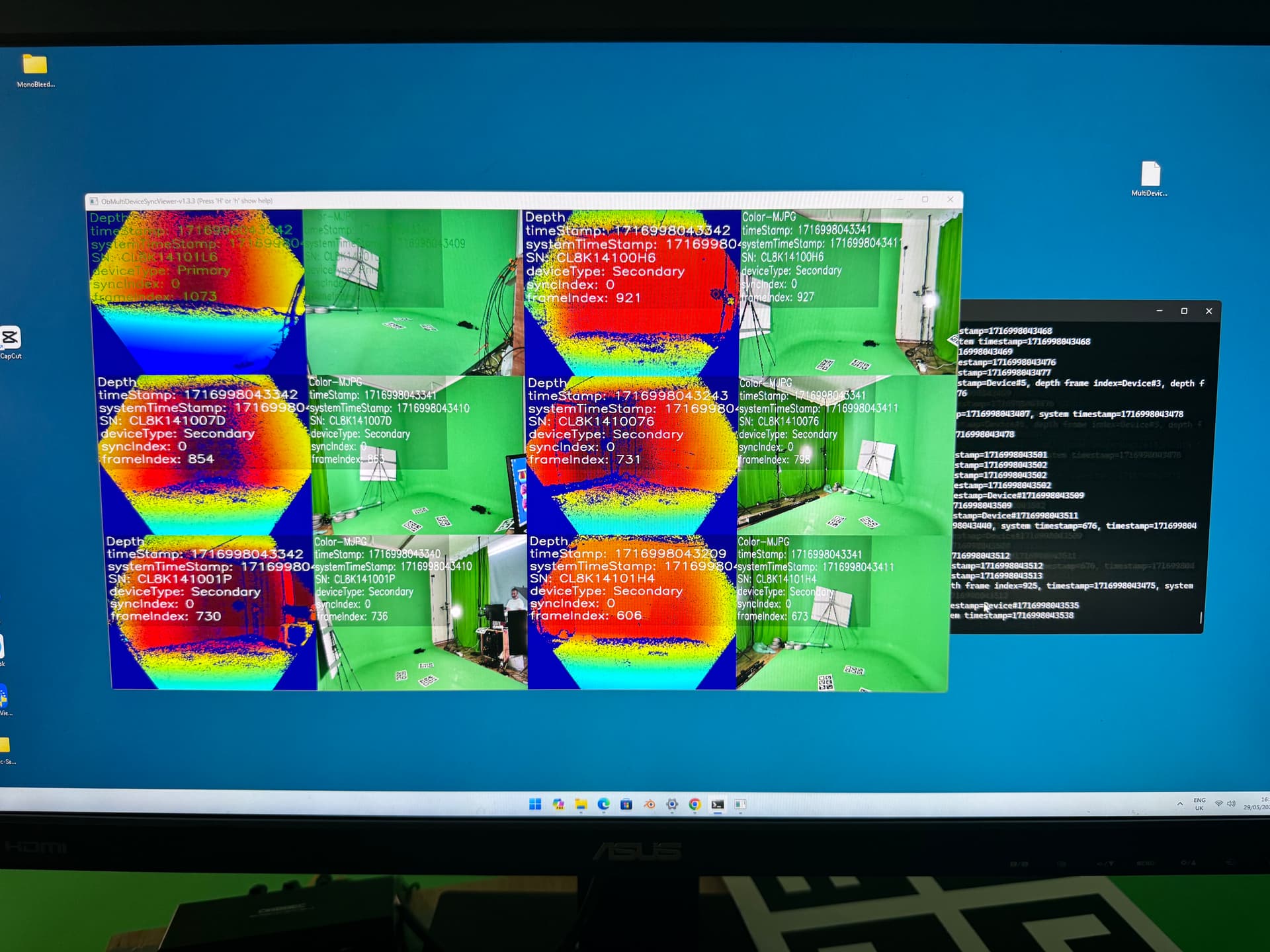Expand the hidden system tray icons chevron
This screenshot has width=1270, height=952.
pyautogui.click(x=1180, y=804)
